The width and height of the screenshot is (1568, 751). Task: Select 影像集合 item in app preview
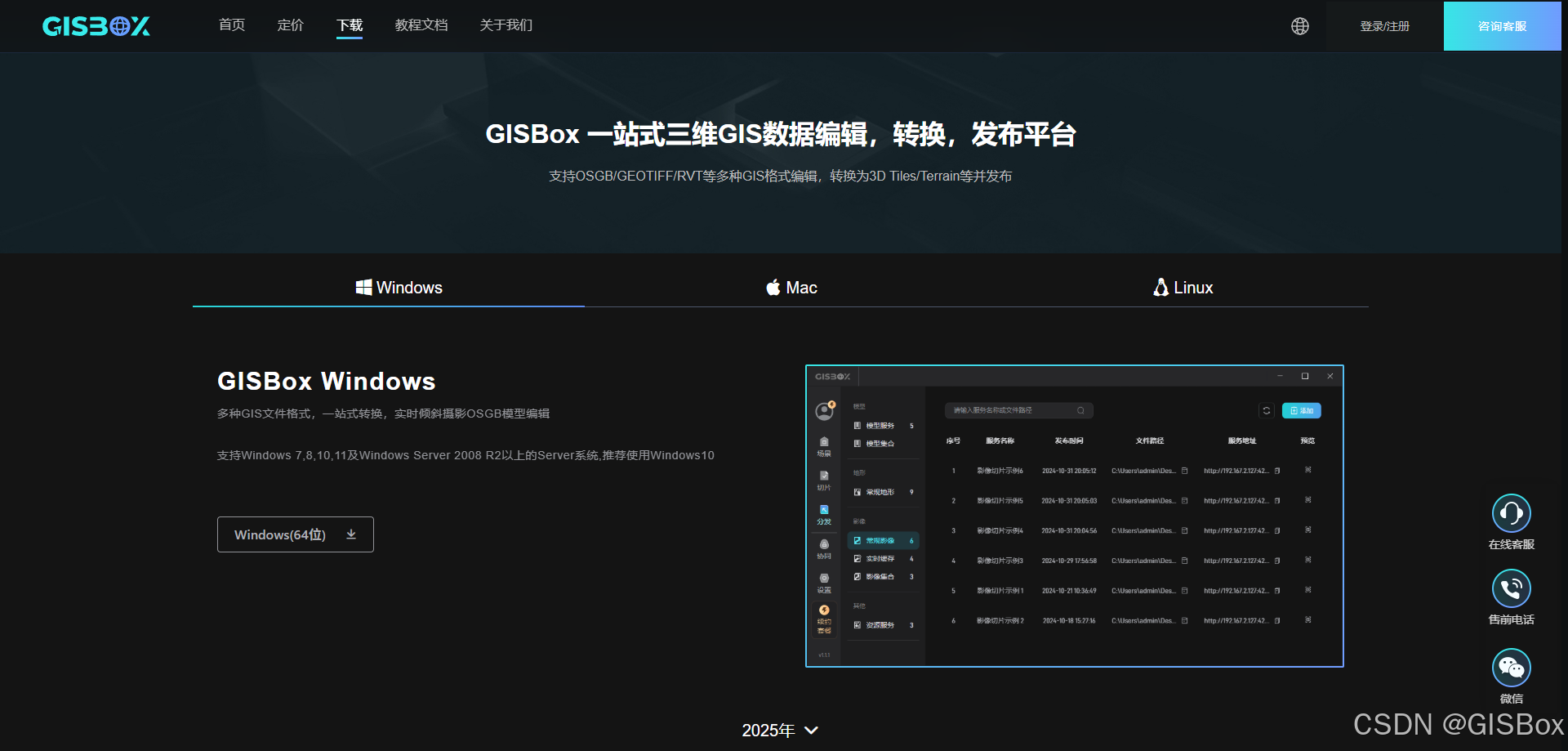(x=884, y=577)
